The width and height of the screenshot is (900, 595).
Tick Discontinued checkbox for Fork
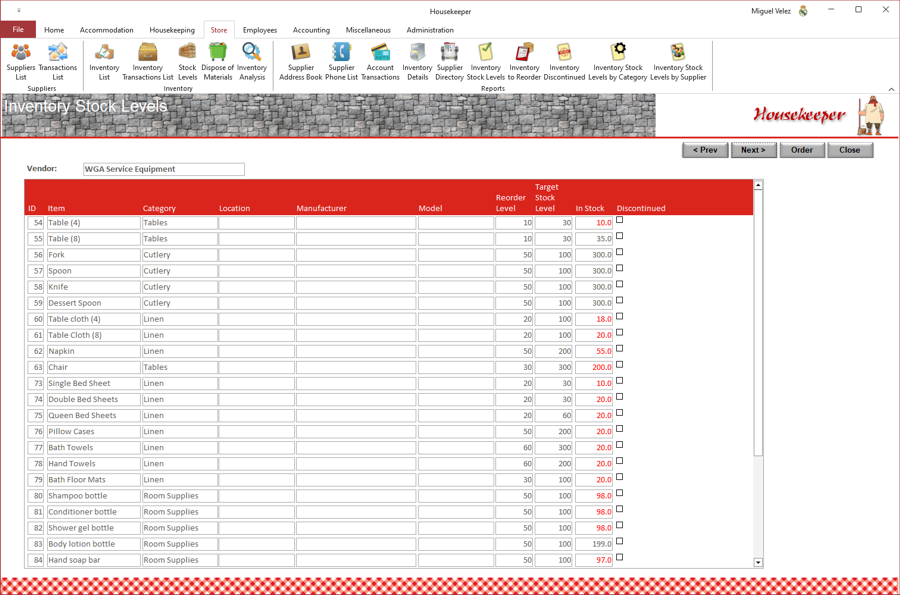coord(619,252)
